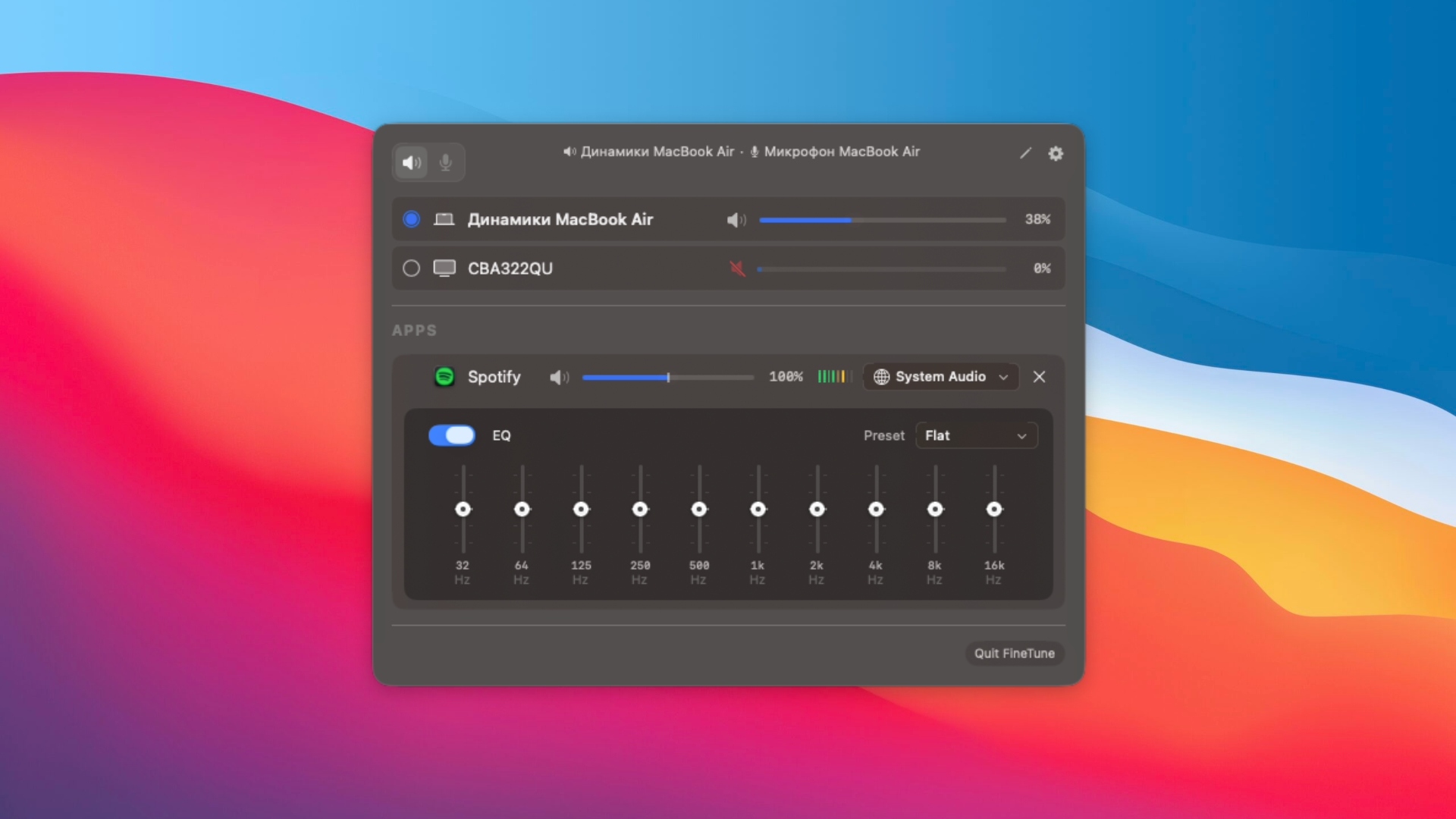Mute Динамики MacBook Air speaker icon
Viewport: 1456px width, 819px height.
click(x=736, y=220)
